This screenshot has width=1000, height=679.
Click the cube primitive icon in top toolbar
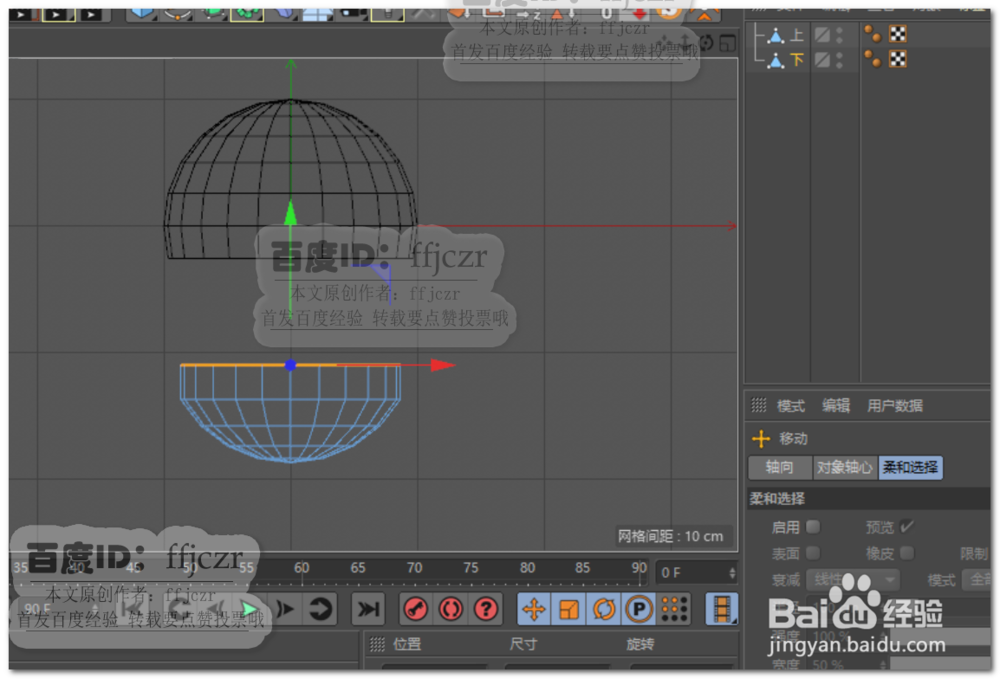click(x=142, y=13)
